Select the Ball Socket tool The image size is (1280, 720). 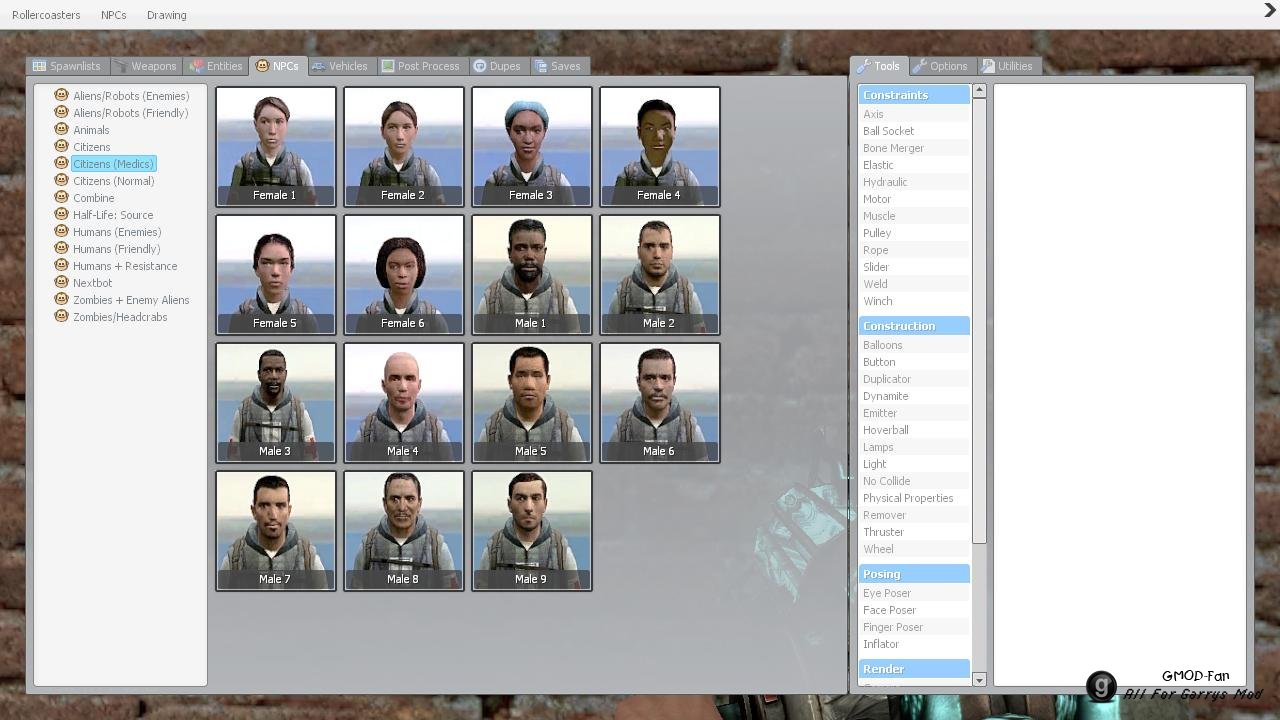point(914,131)
